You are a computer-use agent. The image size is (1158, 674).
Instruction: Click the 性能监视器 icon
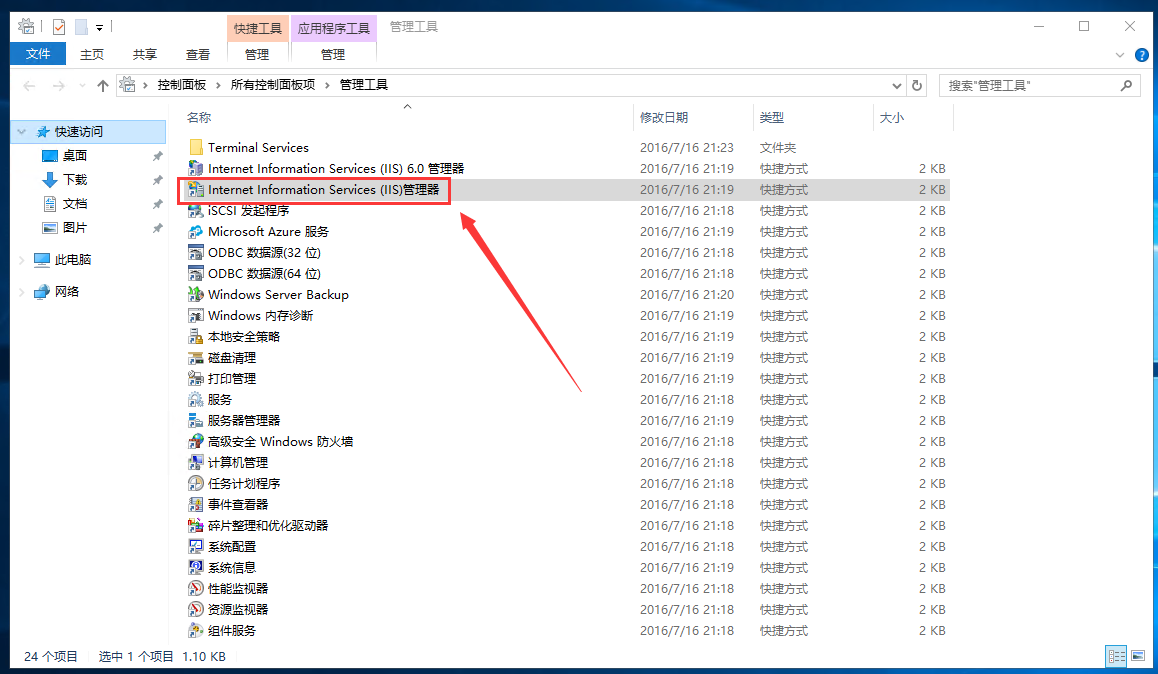click(196, 589)
